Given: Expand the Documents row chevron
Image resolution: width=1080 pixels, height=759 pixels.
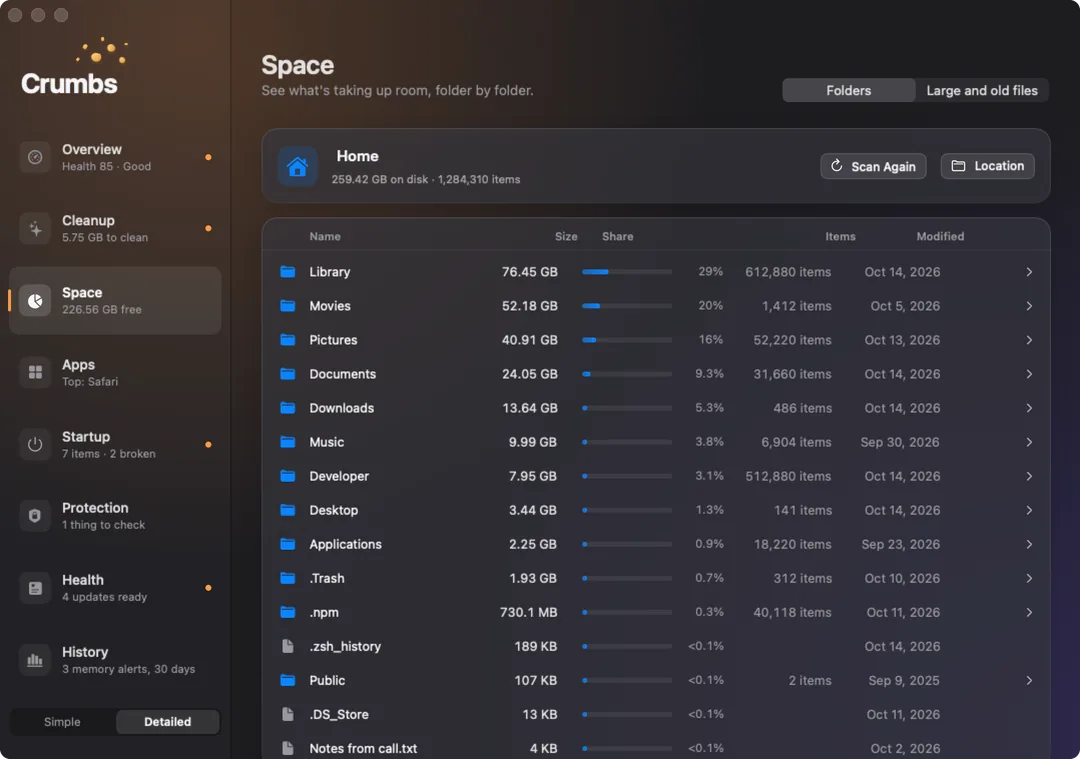Looking at the screenshot, I should 1029,374.
